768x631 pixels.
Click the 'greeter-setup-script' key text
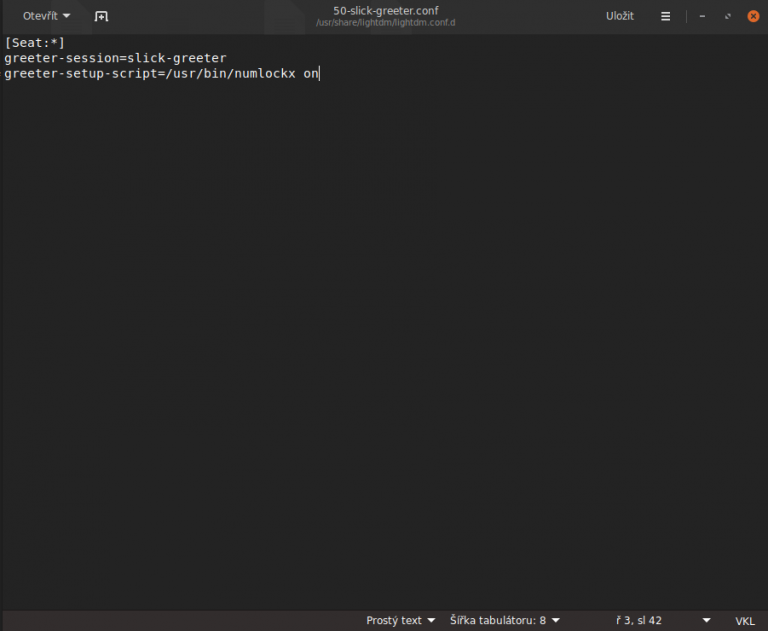pyautogui.click(x=79, y=73)
